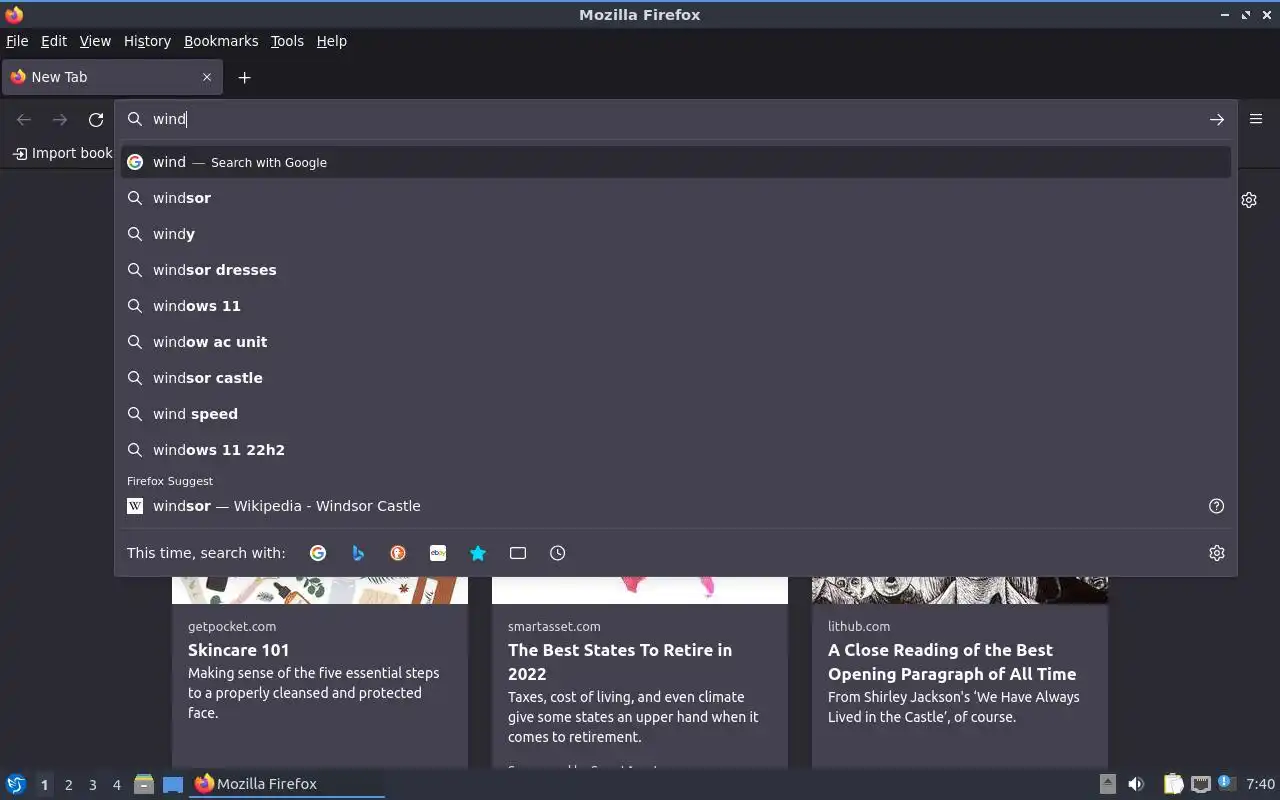Select the 'window ac unit' suggestion
This screenshot has width=1280, height=800.
(x=676, y=342)
